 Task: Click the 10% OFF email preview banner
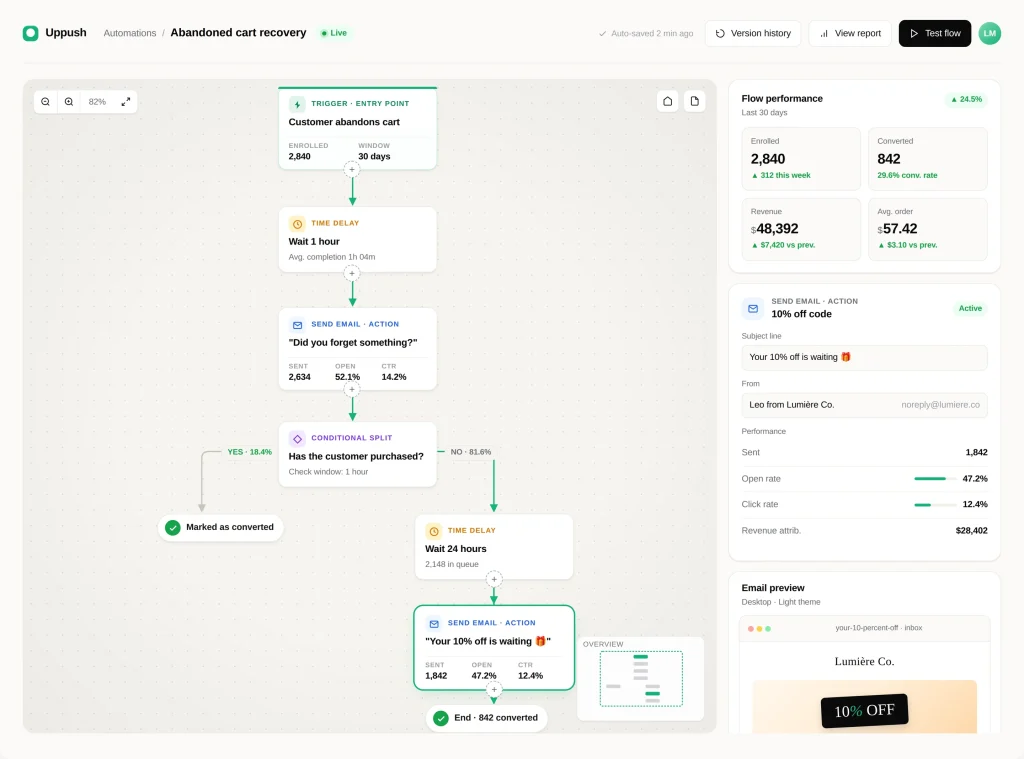(864, 710)
